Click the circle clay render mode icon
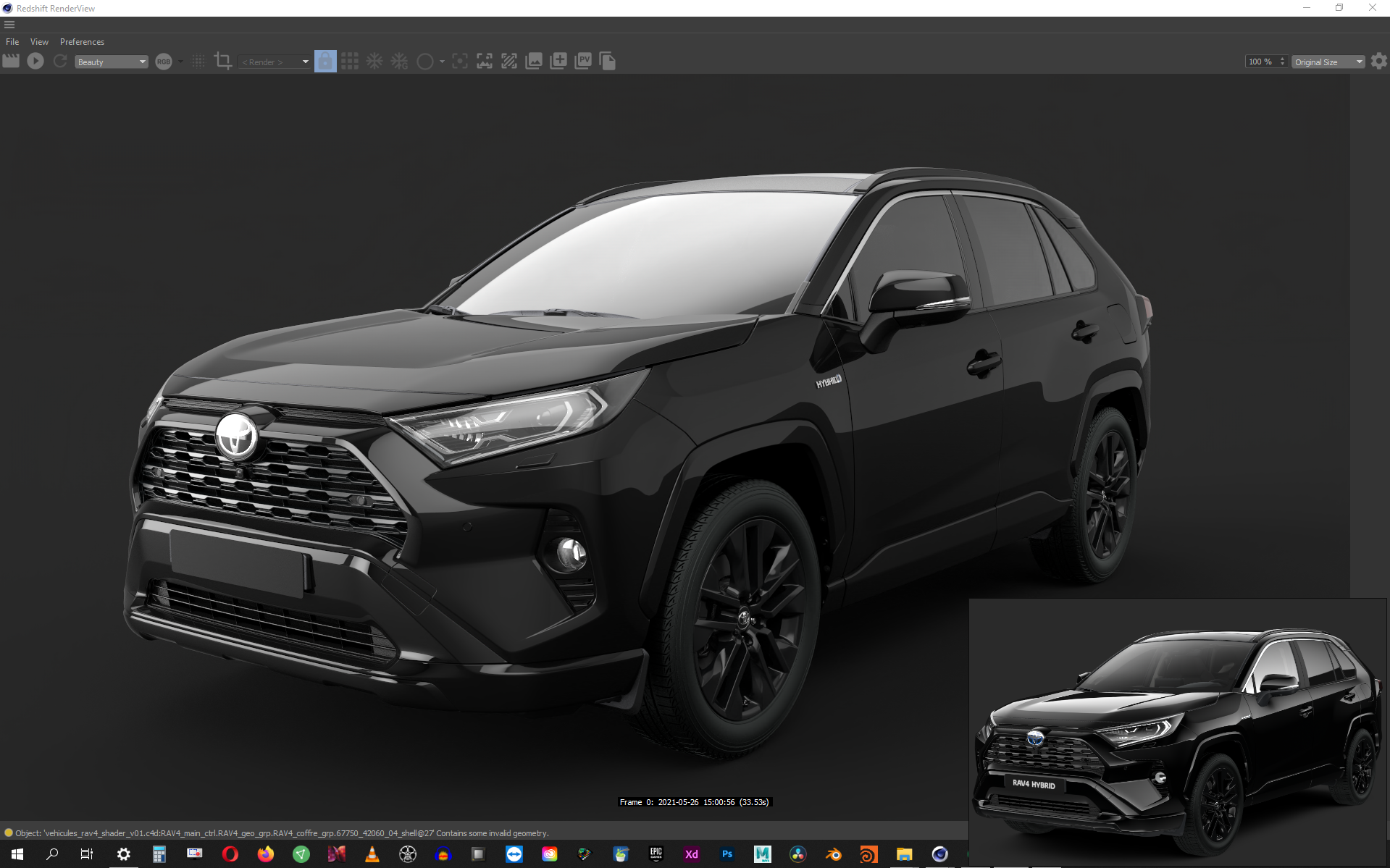 point(425,62)
